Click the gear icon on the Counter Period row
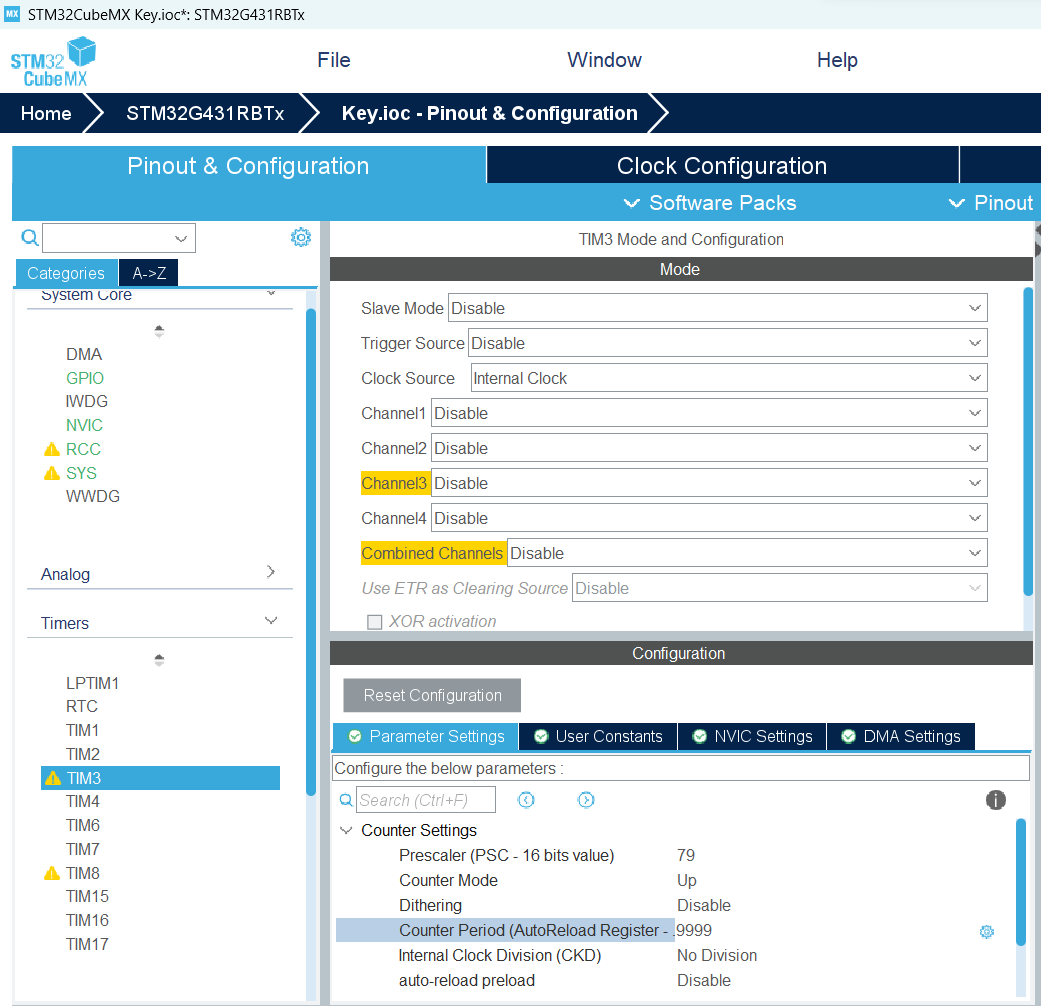This screenshot has height=1006, width=1041. pyautogui.click(x=987, y=931)
